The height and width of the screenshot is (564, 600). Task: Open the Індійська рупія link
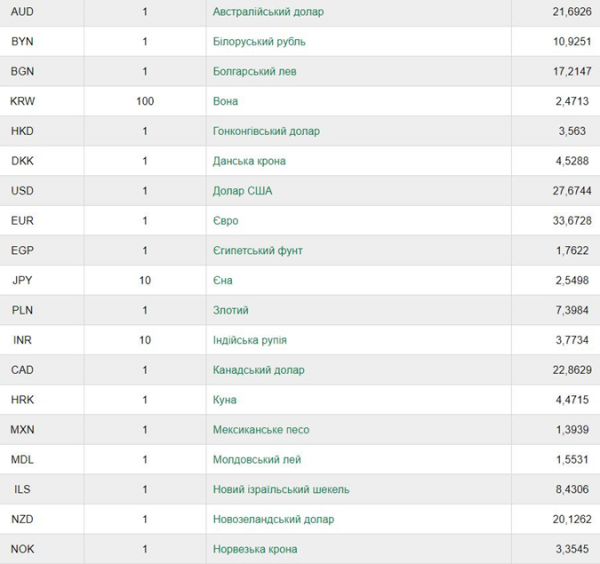tap(249, 340)
